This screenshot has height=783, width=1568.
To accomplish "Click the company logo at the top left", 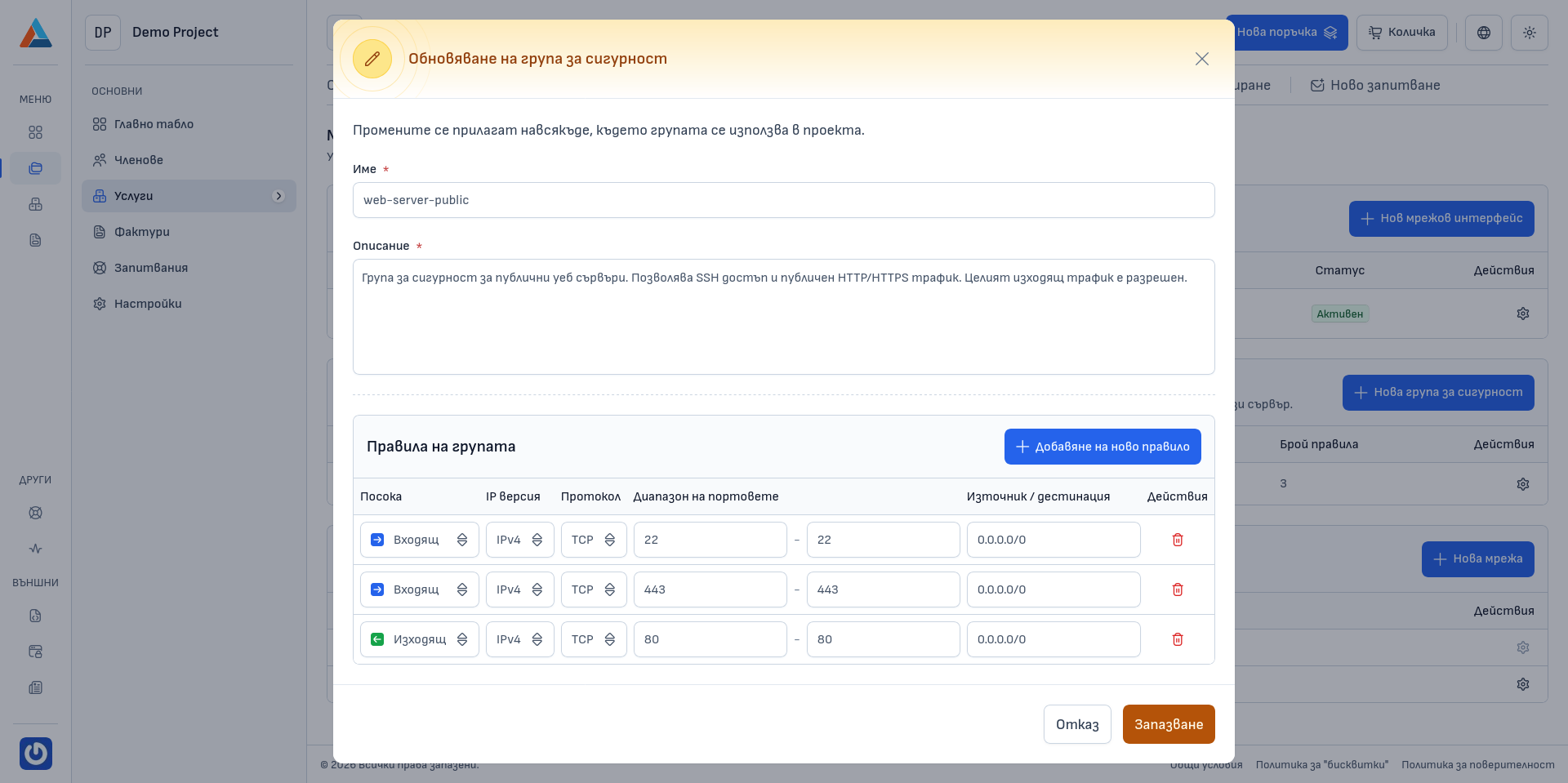I will [x=35, y=33].
